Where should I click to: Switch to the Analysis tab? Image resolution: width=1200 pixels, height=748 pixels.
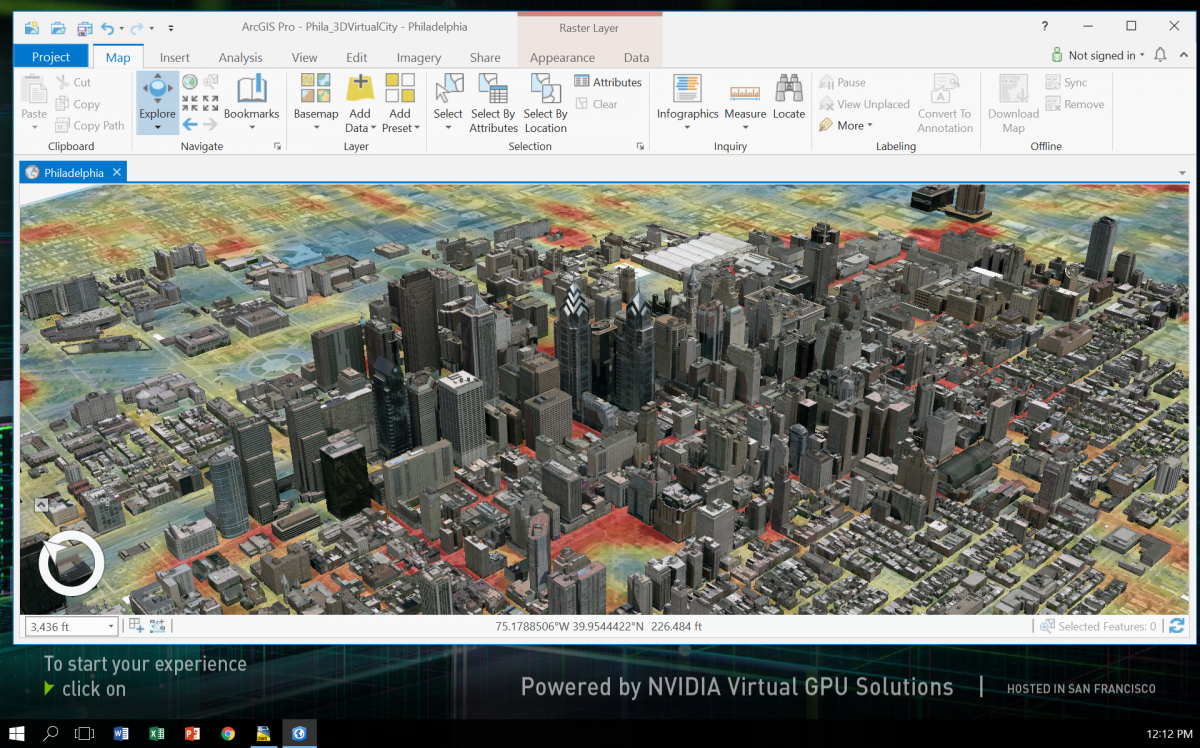click(x=240, y=57)
